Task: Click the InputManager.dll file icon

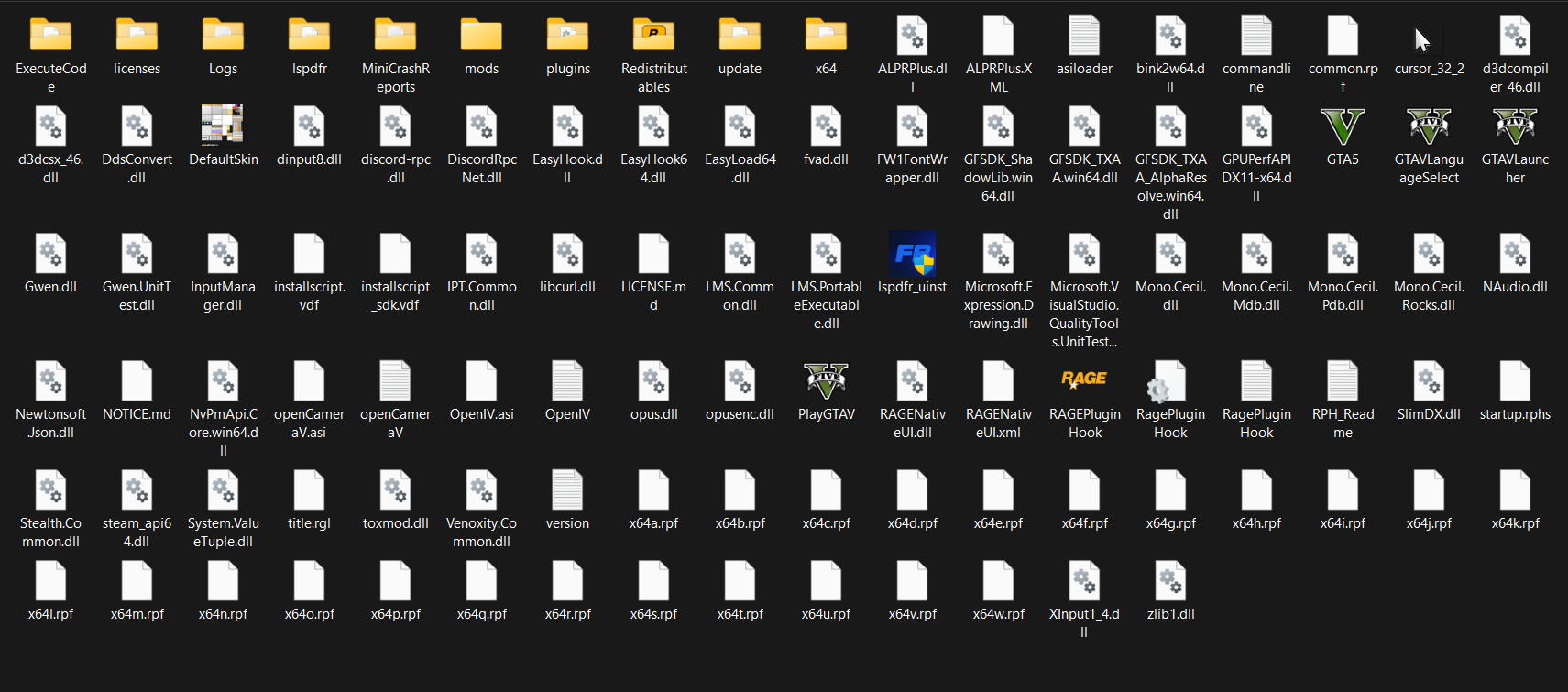Action: (x=224, y=254)
